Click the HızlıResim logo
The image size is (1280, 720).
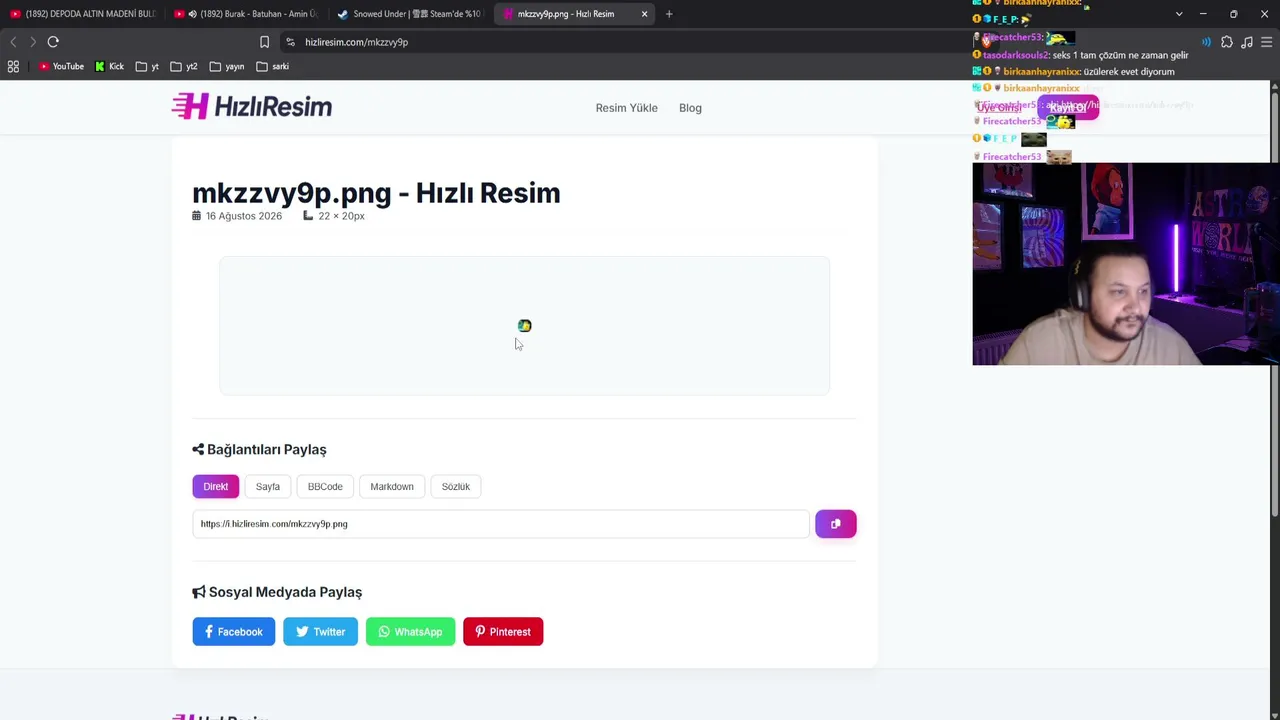251,106
